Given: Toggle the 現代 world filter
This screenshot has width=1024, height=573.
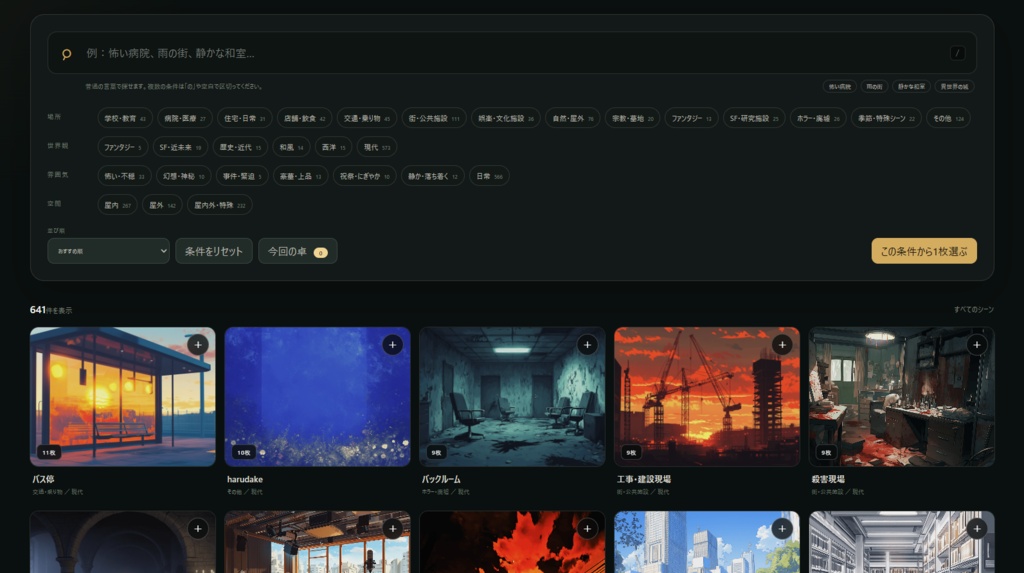Looking at the screenshot, I should pyautogui.click(x=377, y=147).
